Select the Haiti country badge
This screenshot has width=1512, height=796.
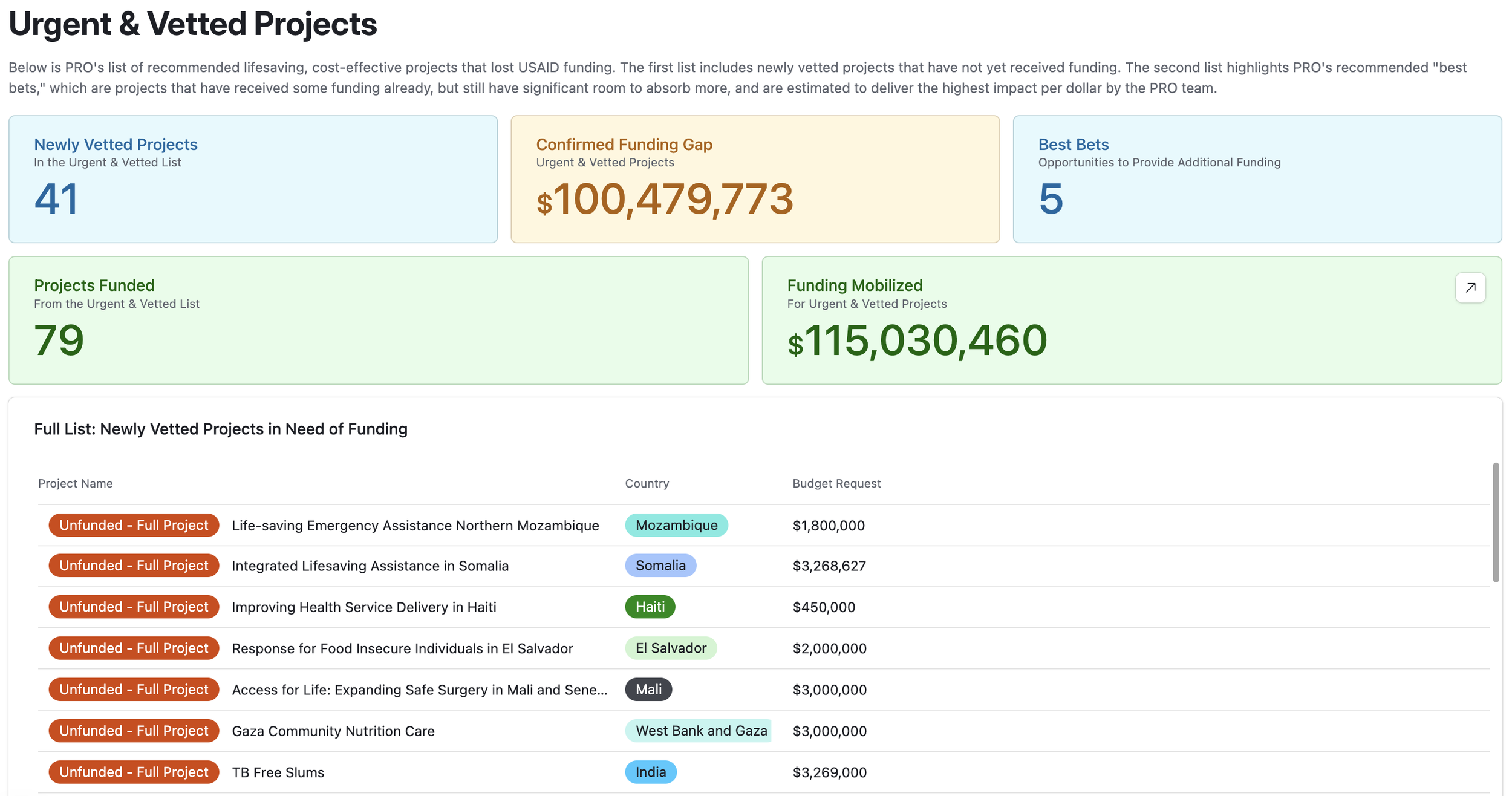[x=650, y=607]
